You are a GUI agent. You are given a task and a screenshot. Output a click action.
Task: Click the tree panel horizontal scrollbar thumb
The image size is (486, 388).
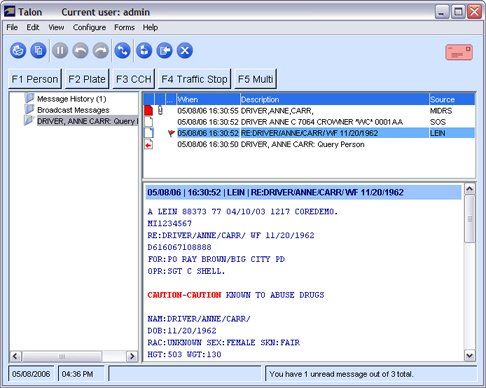(x=61, y=356)
